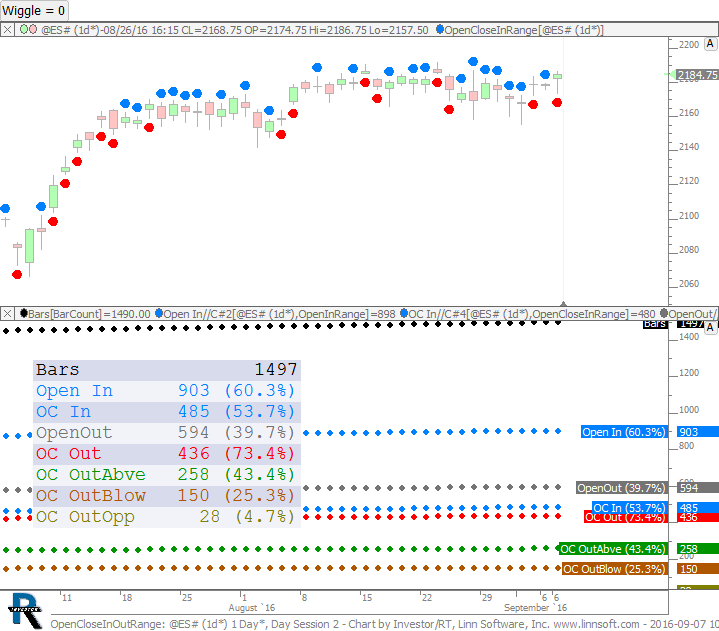
Task: Click the 2060 price scale label
Action: point(689,283)
